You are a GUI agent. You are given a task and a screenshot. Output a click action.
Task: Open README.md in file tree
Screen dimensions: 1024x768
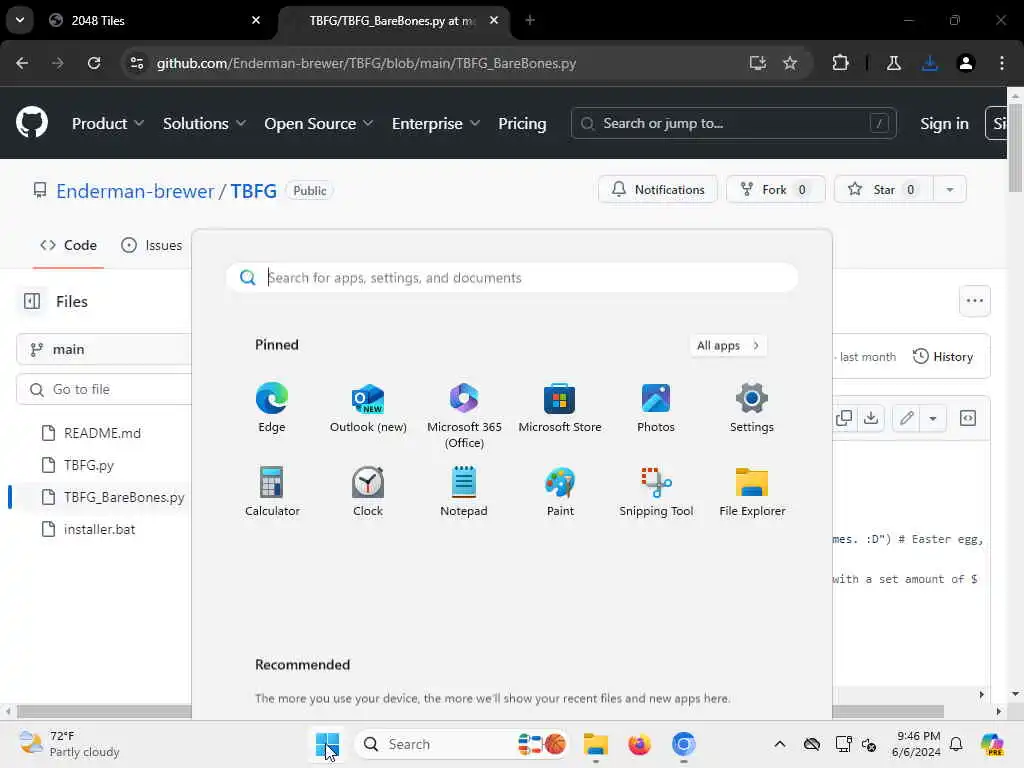(102, 433)
